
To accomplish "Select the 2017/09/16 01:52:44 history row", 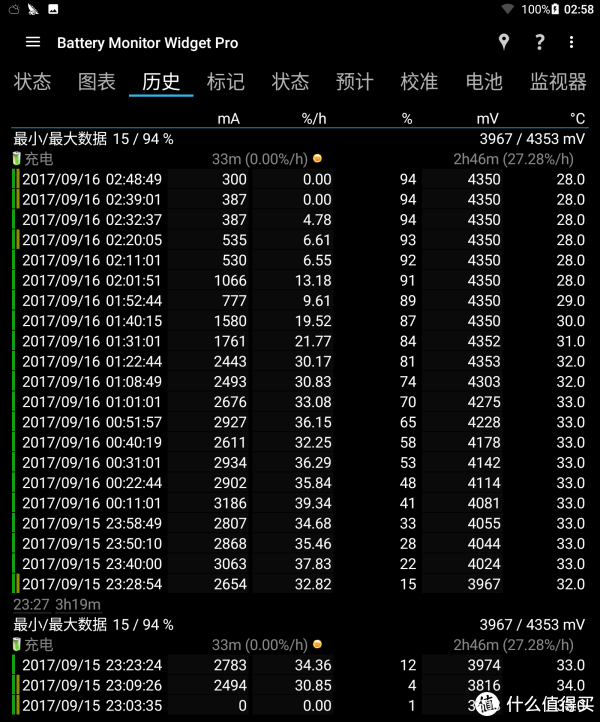I will (299, 301).
